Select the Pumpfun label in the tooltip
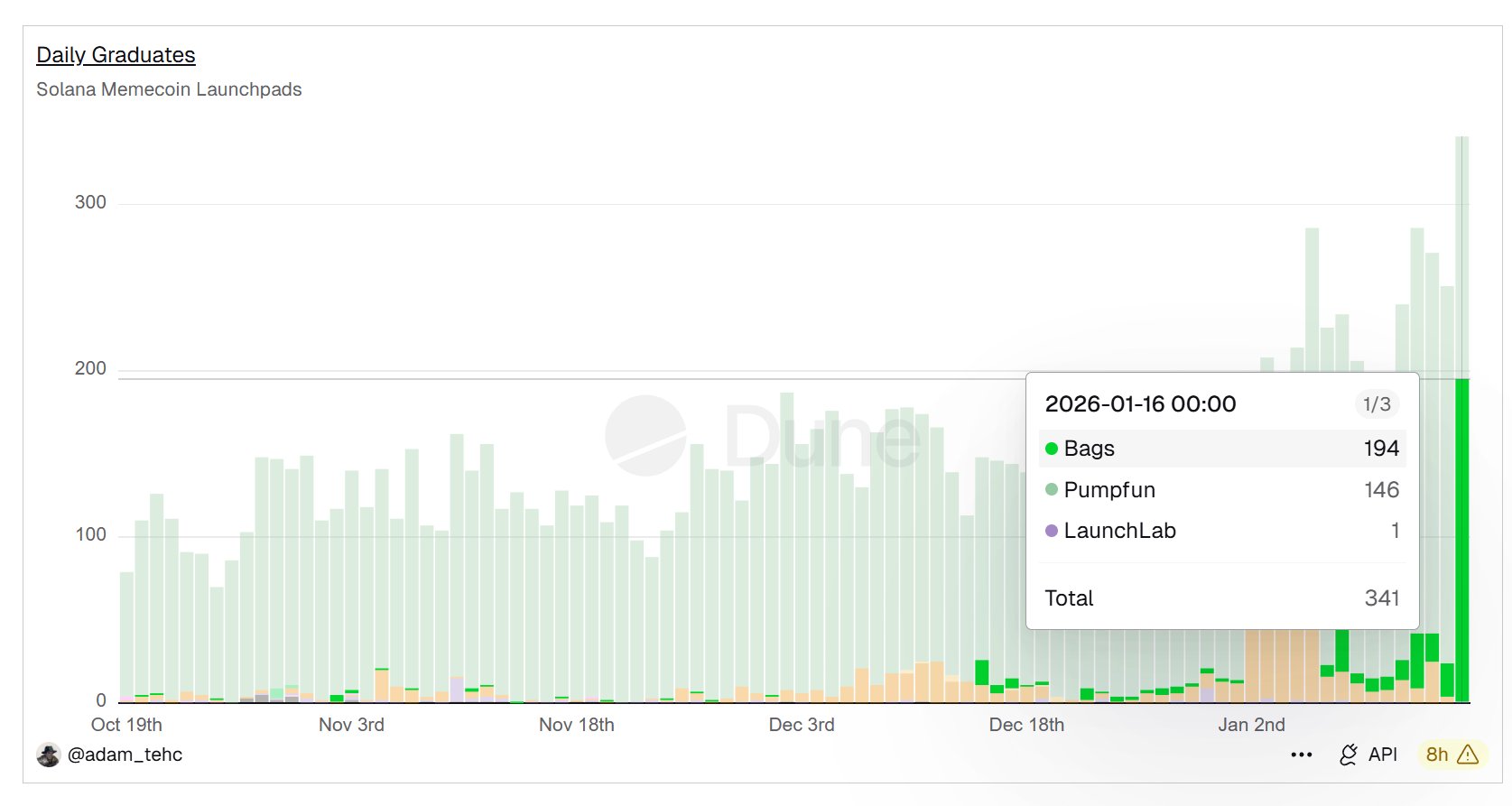Viewport: 1512px width, 806px height. click(1109, 490)
